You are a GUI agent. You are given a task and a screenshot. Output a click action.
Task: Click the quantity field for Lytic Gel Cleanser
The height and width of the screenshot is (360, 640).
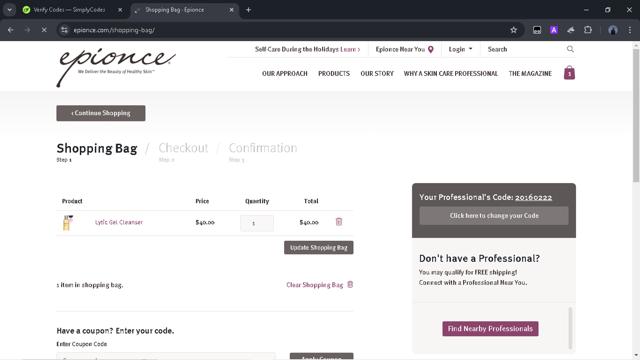[257, 223]
